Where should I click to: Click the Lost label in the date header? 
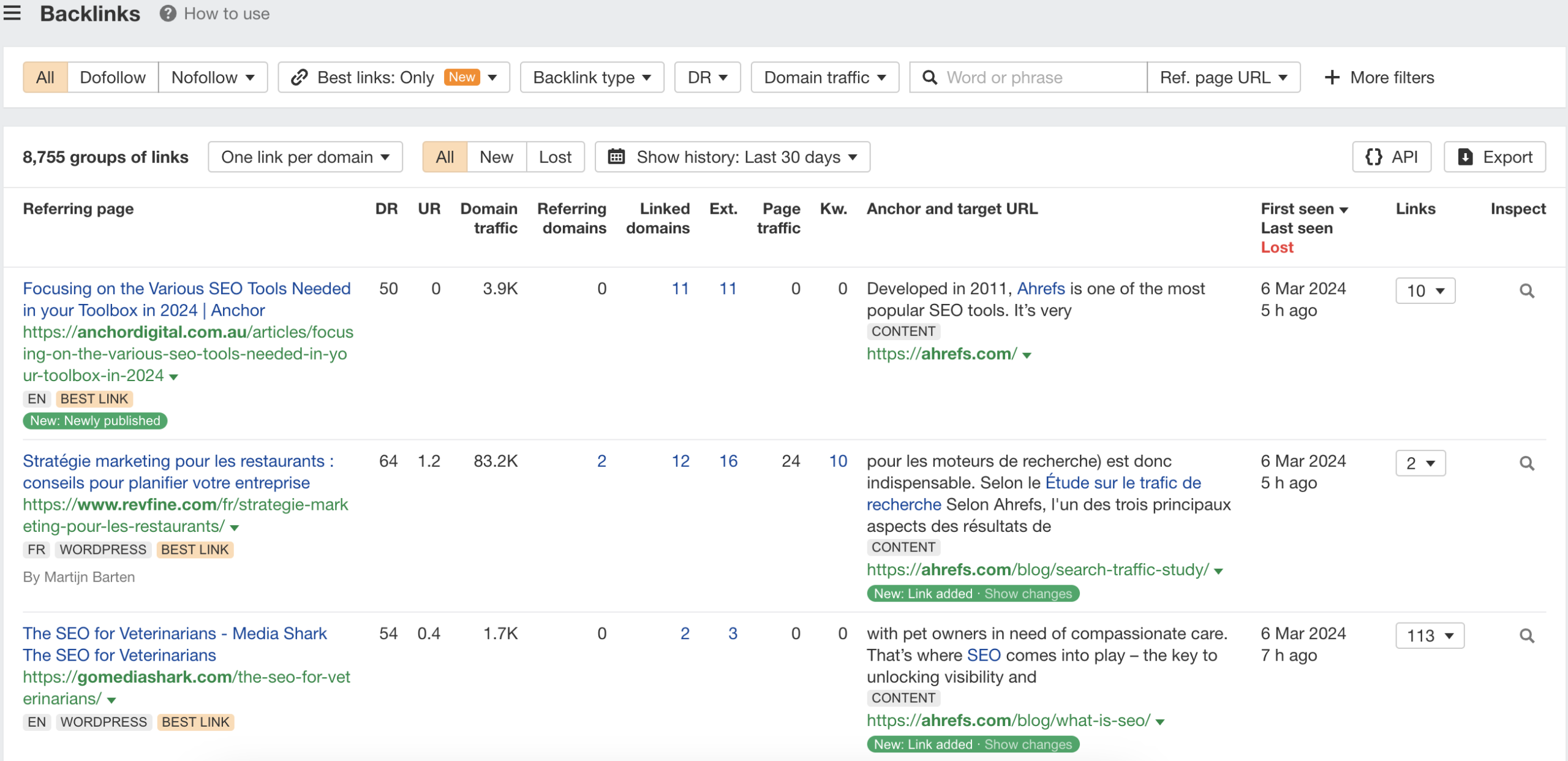(x=1277, y=247)
